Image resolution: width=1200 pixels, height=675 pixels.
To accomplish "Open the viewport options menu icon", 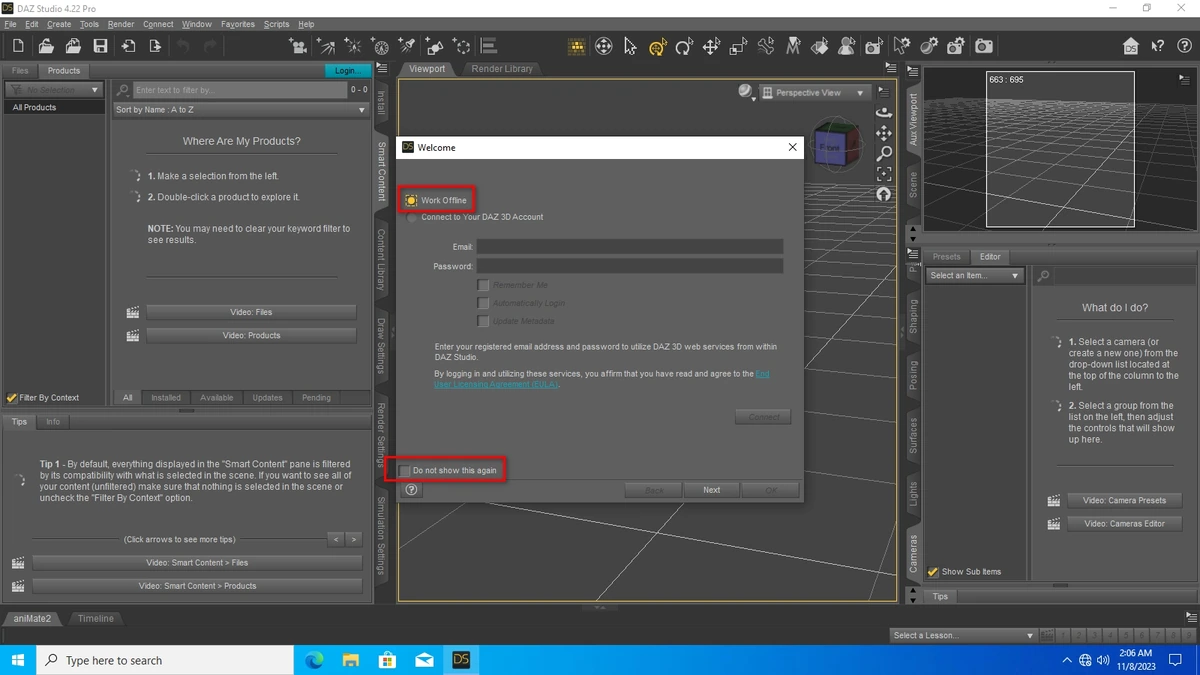I will tap(883, 90).
